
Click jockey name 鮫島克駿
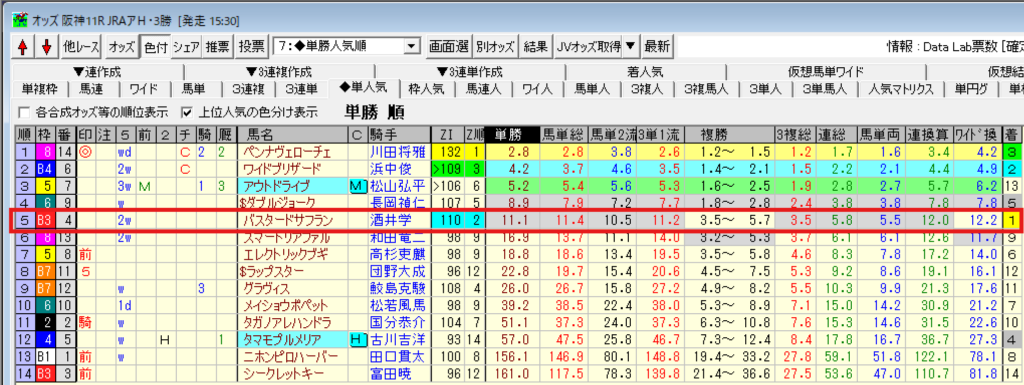397,288
